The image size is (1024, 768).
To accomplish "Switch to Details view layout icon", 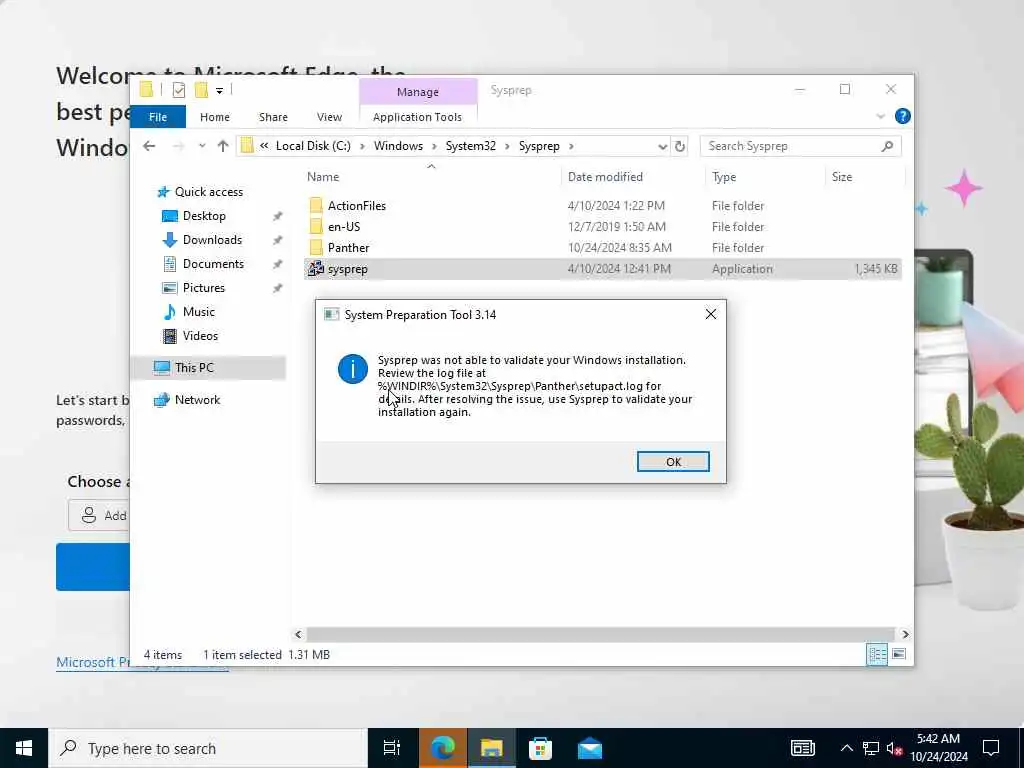I will (876, 654).
